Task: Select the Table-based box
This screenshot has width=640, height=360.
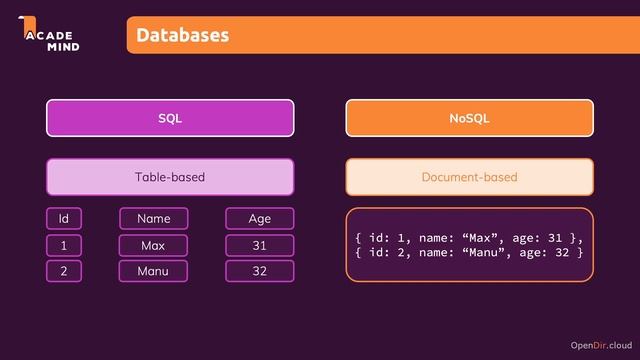Action: pos(170,177)
